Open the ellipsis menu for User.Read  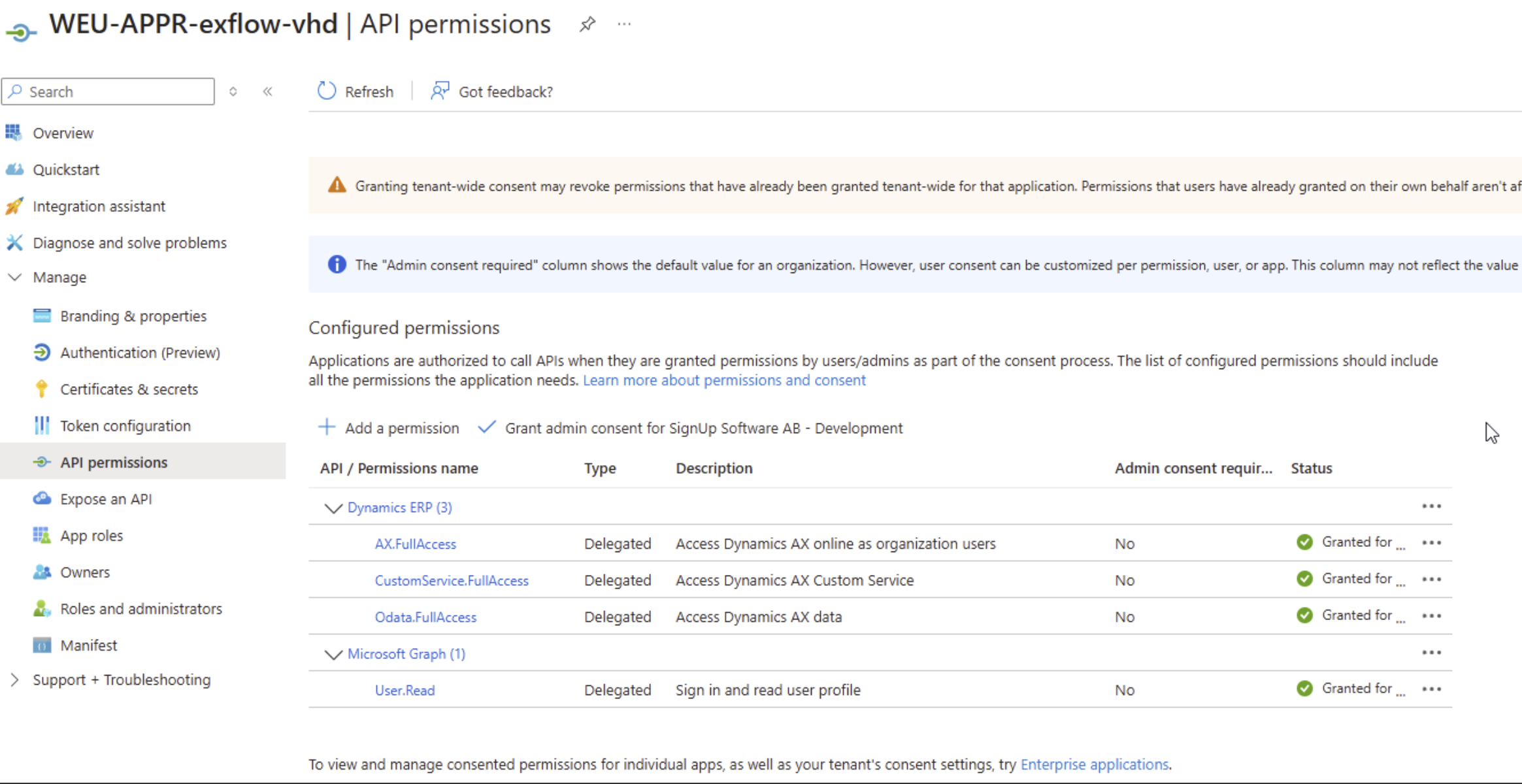(x=1431, y=689)
